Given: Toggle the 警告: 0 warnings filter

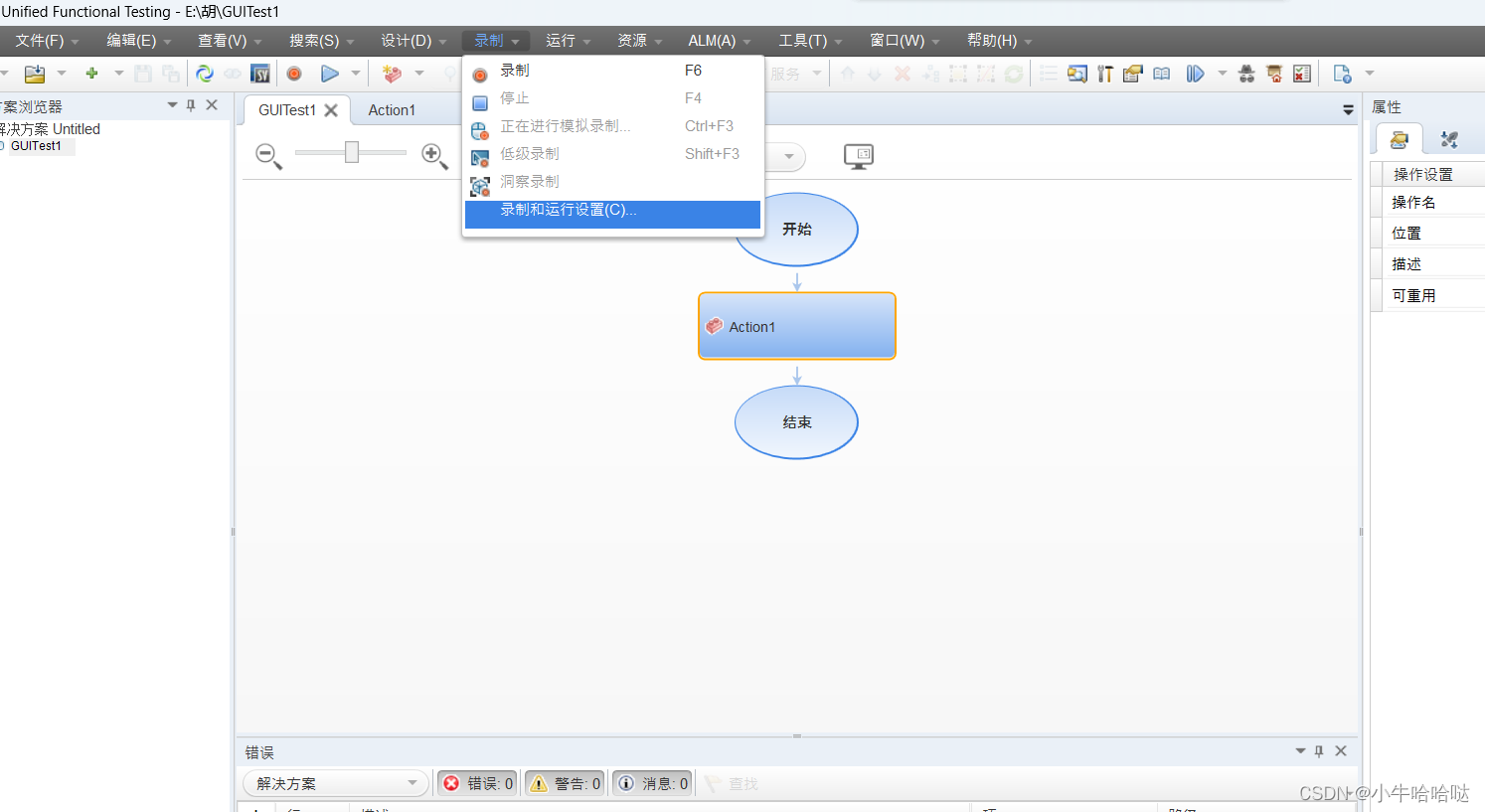Looking at the screenshot, I should [564, 783].
